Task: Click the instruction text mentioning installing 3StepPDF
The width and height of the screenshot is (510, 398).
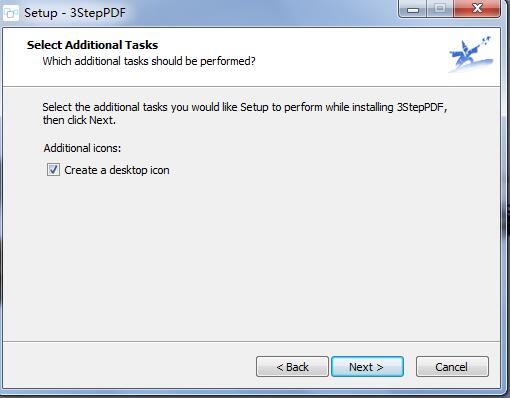Action: pos(245,113)
